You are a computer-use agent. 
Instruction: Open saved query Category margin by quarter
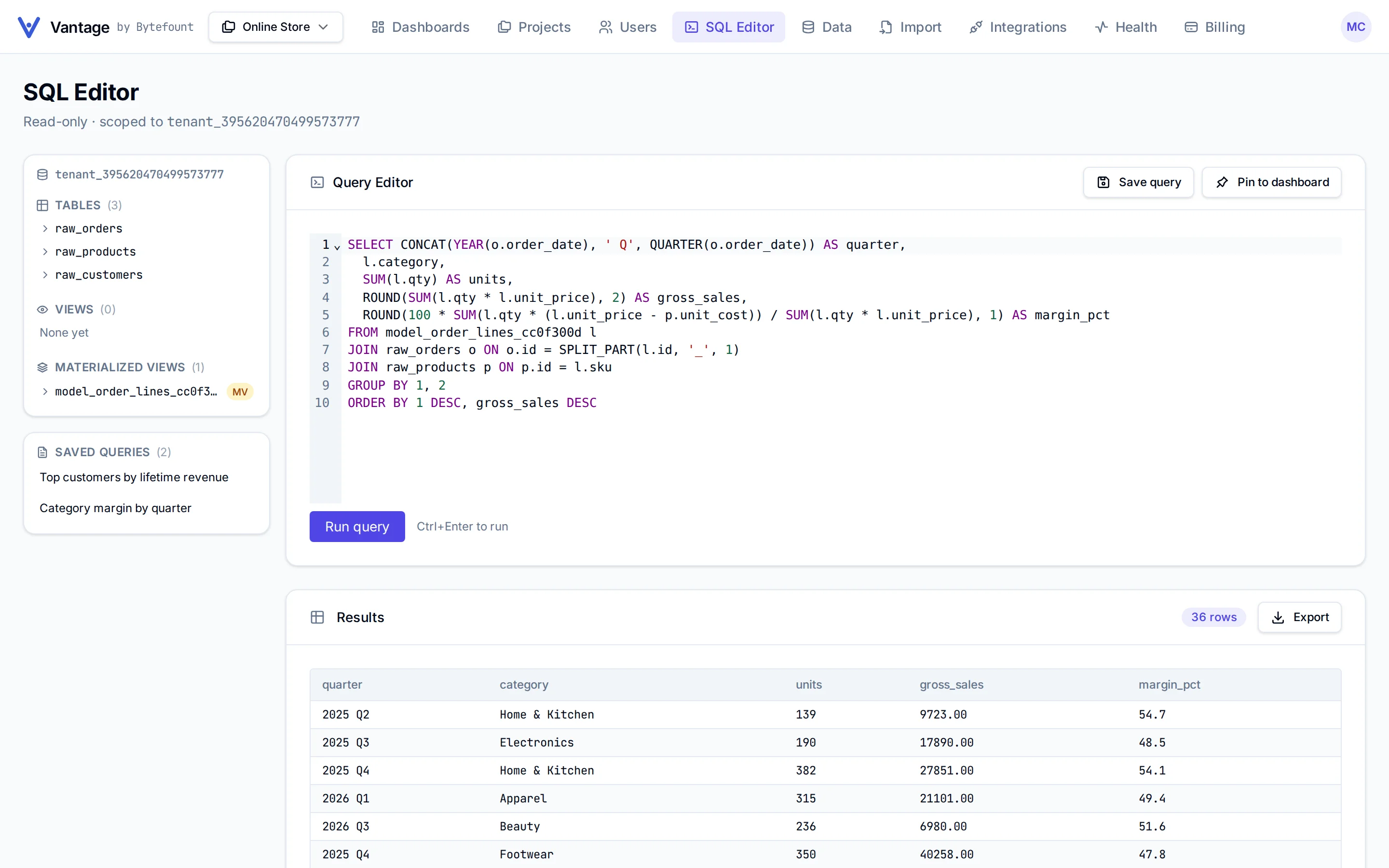(115, 508)
